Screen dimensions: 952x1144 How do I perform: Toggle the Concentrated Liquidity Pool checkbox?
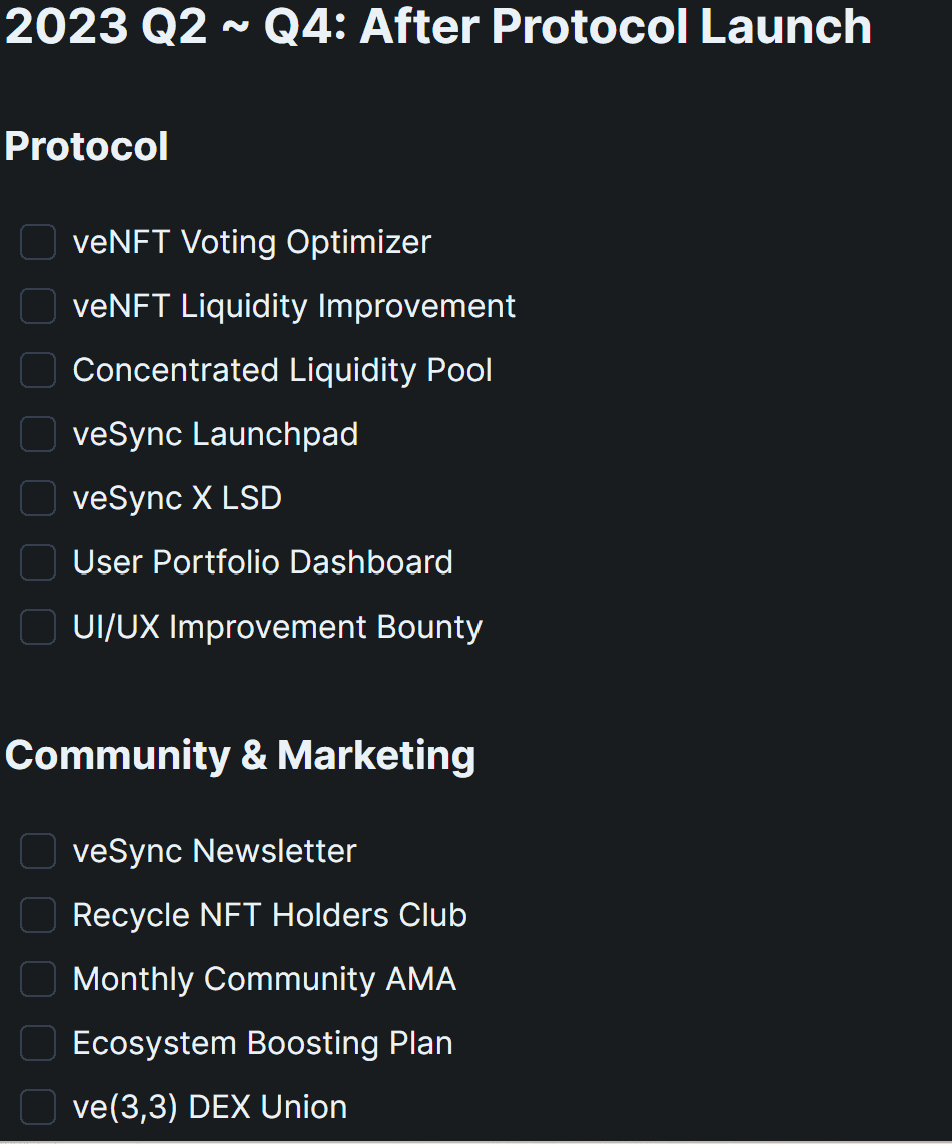(38, 370)
